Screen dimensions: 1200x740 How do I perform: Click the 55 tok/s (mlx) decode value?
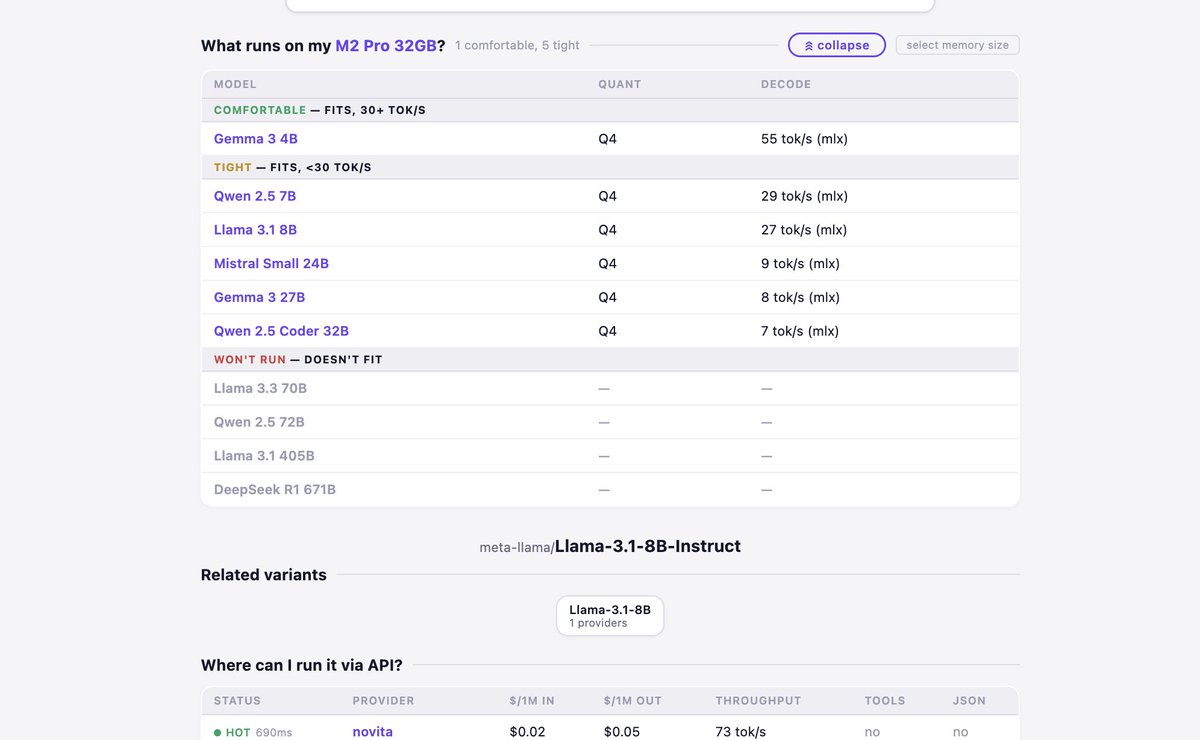[804, 139]
